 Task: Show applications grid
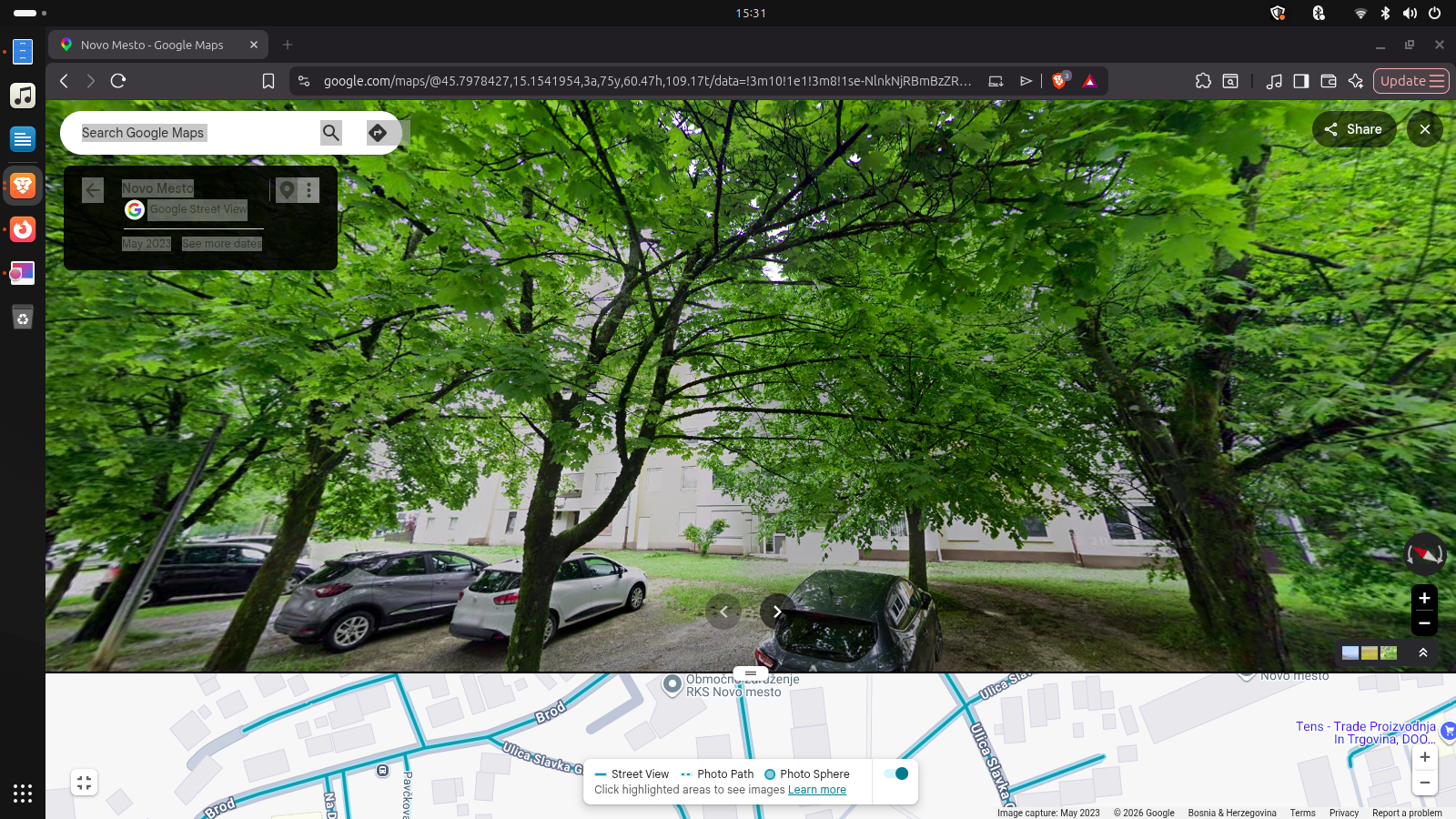point(23,794)
